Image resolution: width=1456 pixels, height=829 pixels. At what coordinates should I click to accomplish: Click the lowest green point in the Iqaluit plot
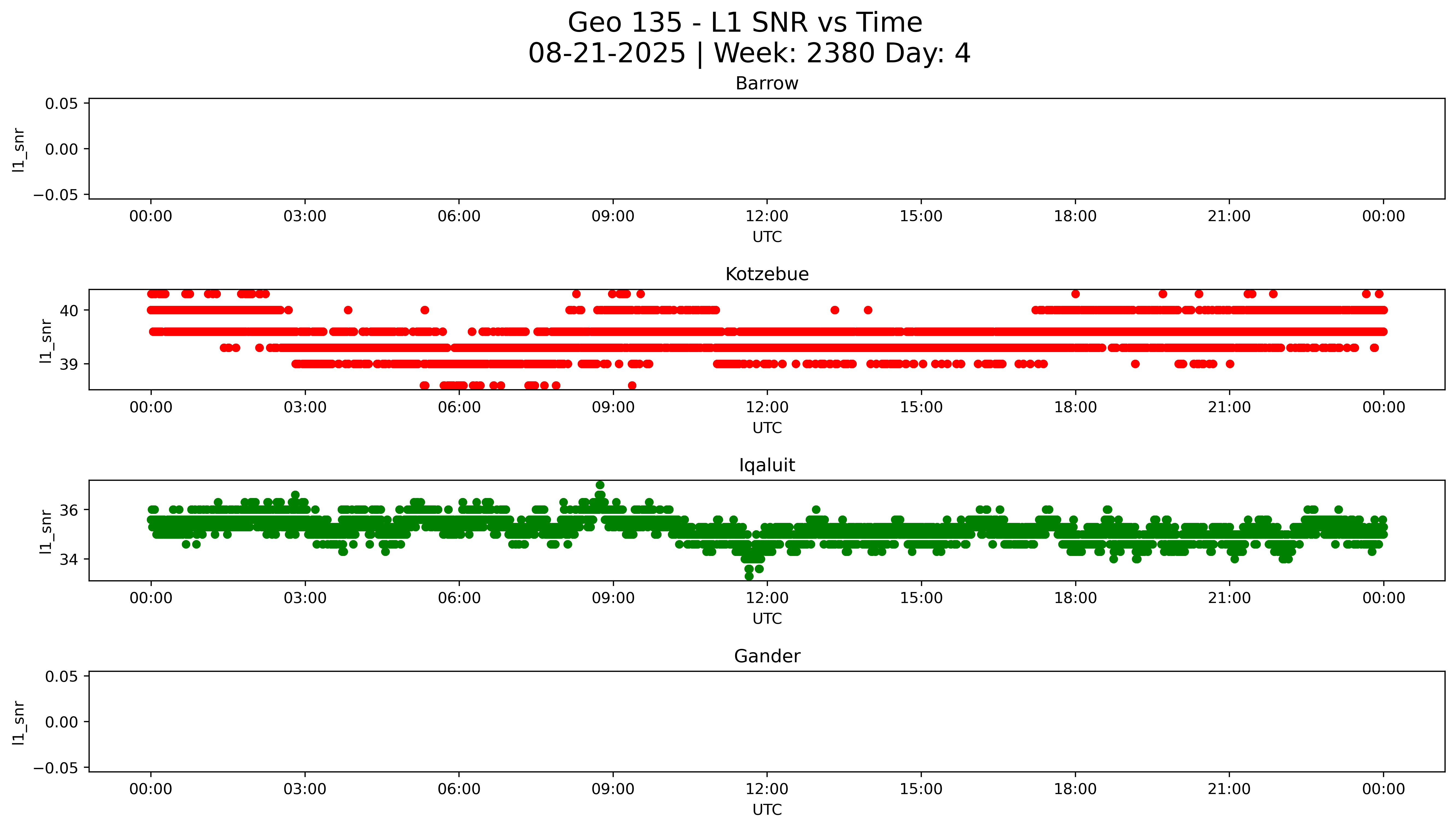(x=749, y=576)
